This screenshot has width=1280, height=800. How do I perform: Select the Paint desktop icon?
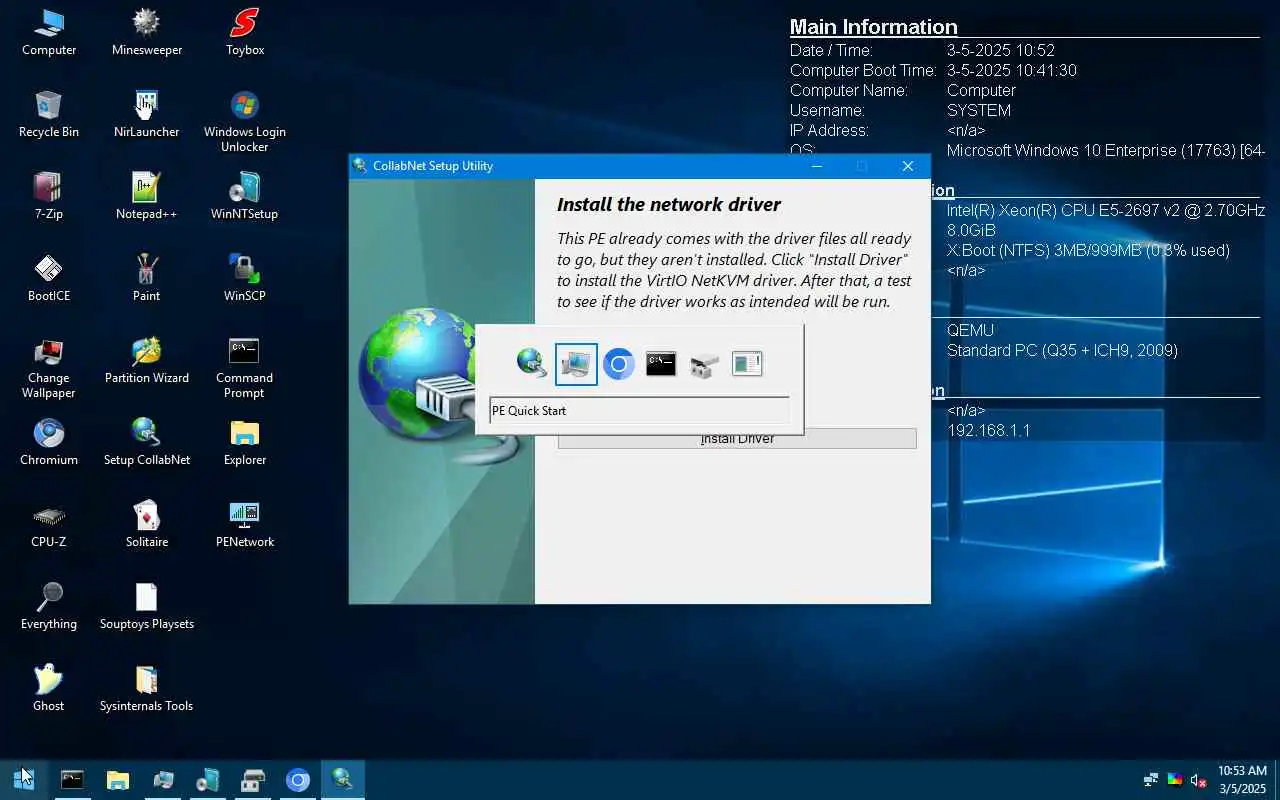point(146,278)
